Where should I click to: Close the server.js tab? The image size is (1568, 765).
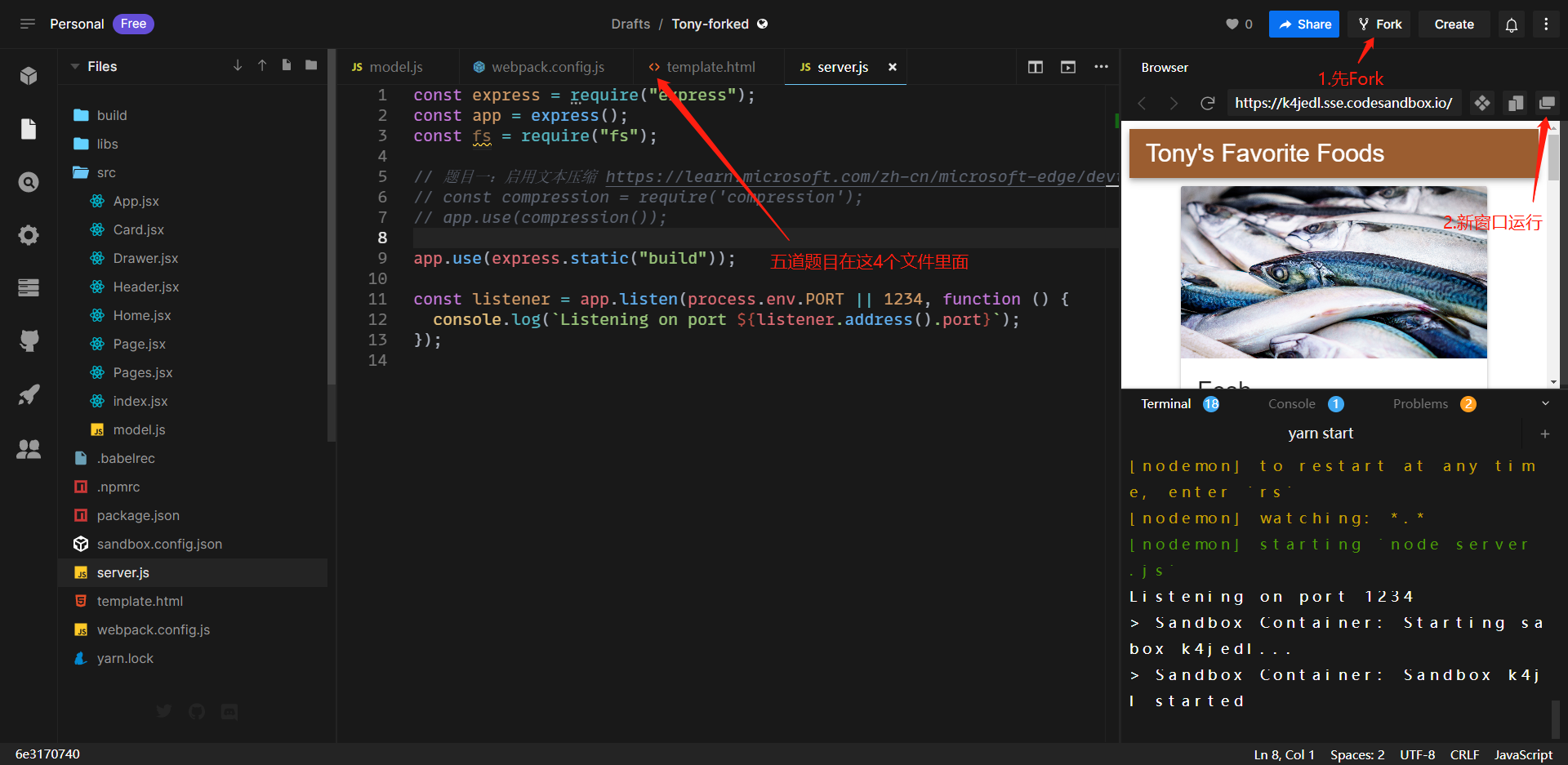pyautogui.click(x=893, y=67)
